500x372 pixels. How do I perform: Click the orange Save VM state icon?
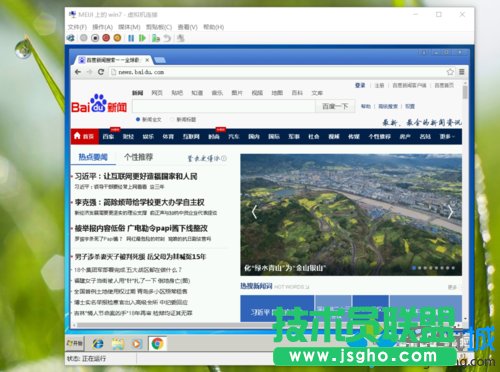[x=117, y=38]
